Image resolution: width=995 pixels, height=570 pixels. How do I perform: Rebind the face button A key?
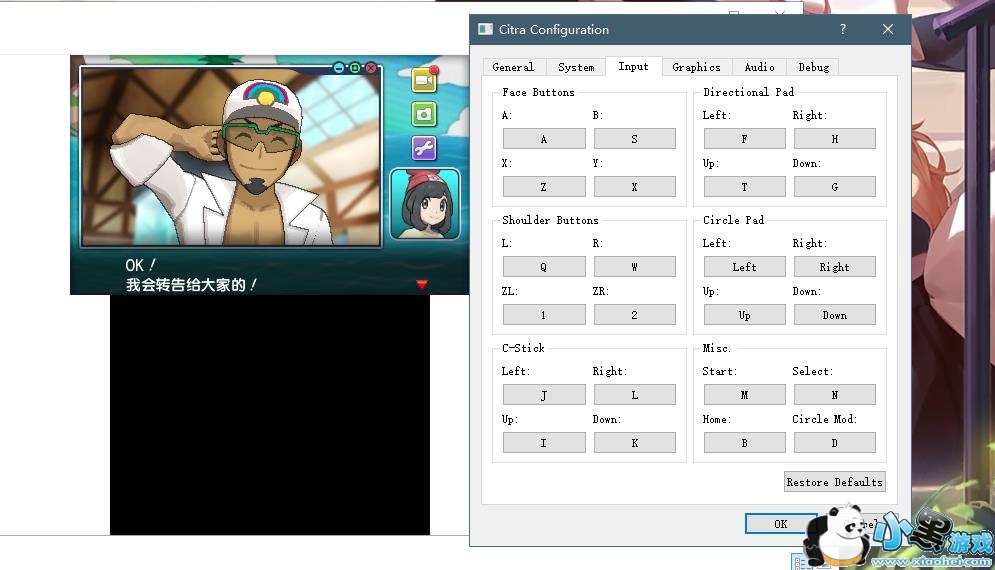click(544, 139)
